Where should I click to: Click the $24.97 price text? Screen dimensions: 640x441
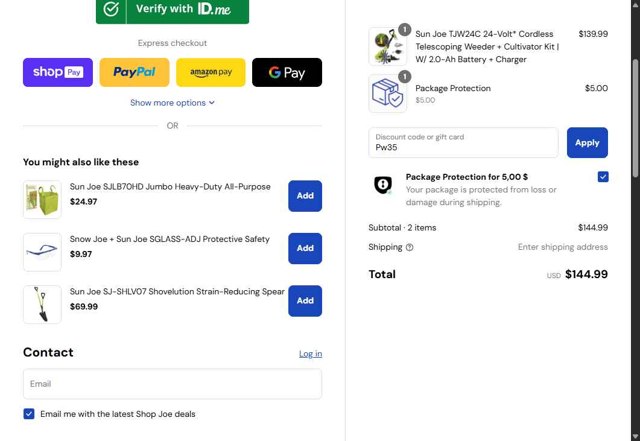(83, 202)
